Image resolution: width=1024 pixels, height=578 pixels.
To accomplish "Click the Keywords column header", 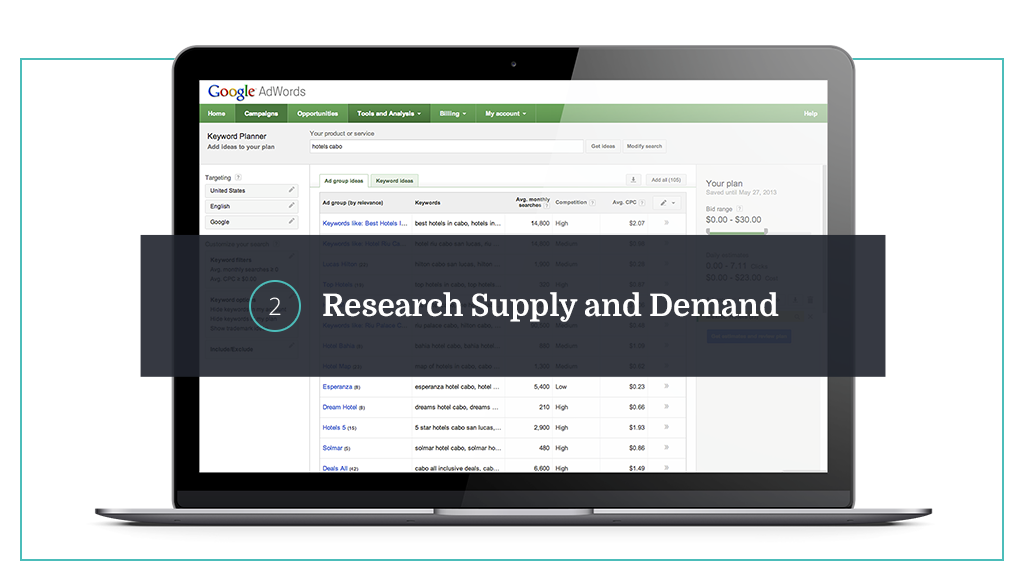I will click(x=427, y=202).
